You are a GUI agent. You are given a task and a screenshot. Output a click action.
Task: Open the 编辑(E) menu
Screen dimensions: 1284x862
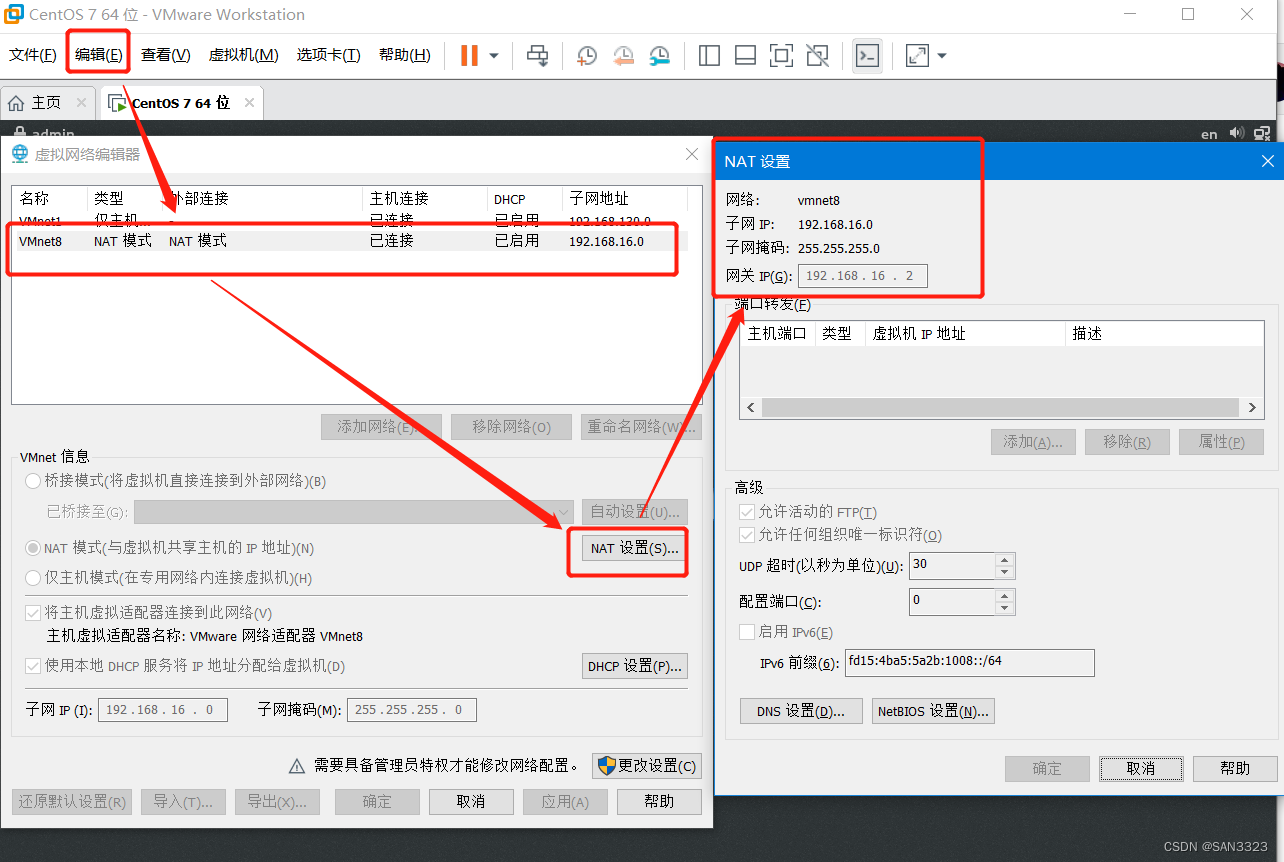click(99, 55)
